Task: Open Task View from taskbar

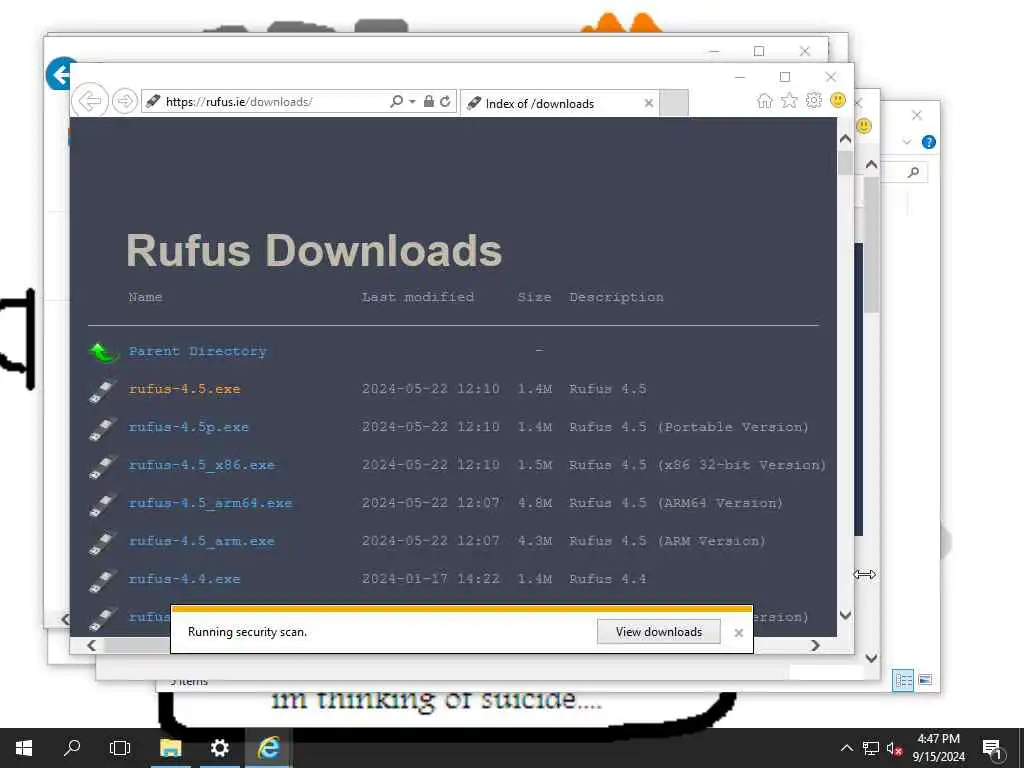Action: click(x=120, y=748)
